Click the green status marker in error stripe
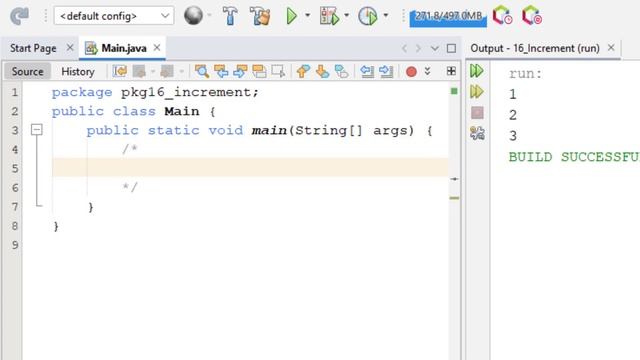Image resolution: width=640 pixels, height=360 pixels. [x=454, y=91]
